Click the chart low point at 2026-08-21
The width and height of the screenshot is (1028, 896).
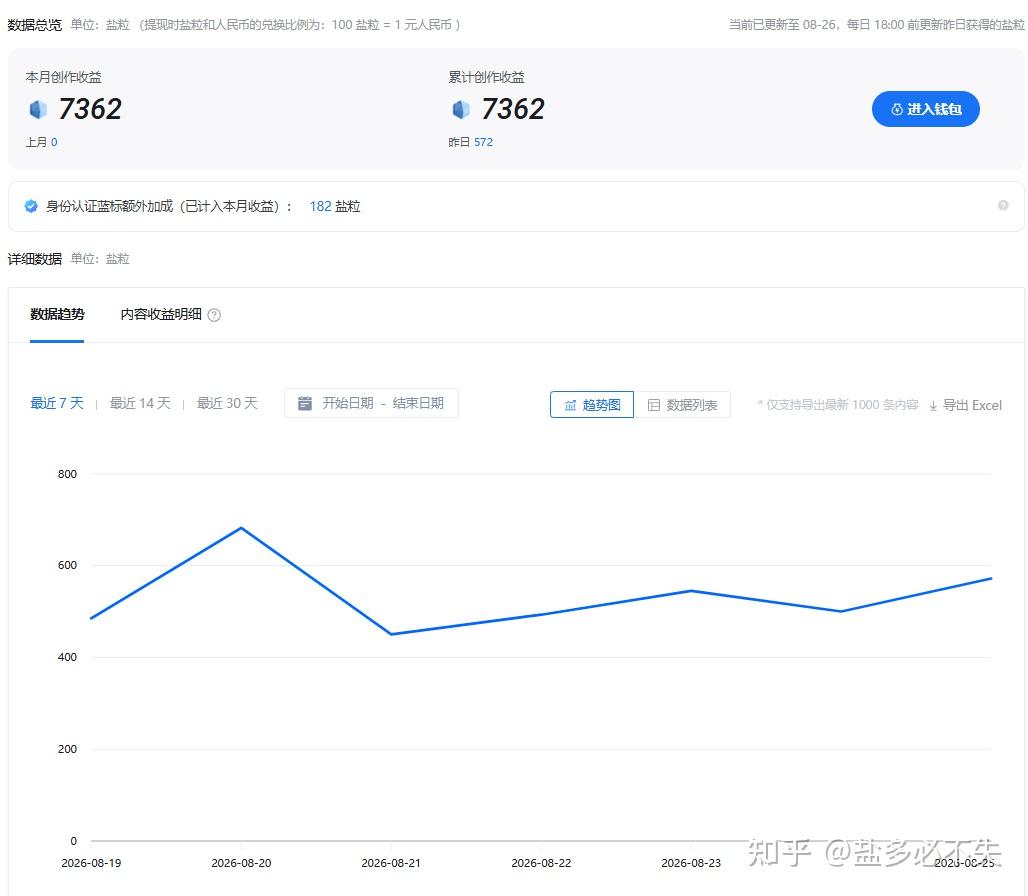click(x=391, y=634)
